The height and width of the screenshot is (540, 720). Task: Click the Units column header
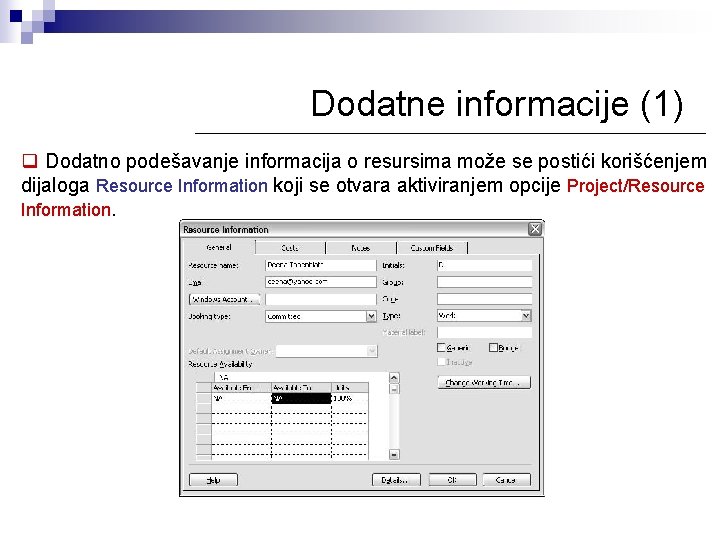pos(350,388)
